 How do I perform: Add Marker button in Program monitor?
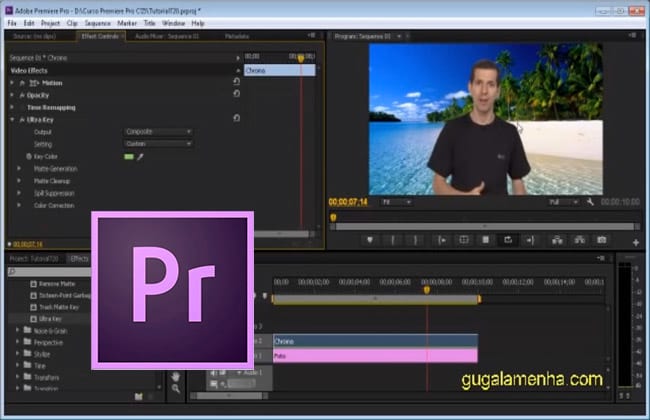tap(370, 240)
